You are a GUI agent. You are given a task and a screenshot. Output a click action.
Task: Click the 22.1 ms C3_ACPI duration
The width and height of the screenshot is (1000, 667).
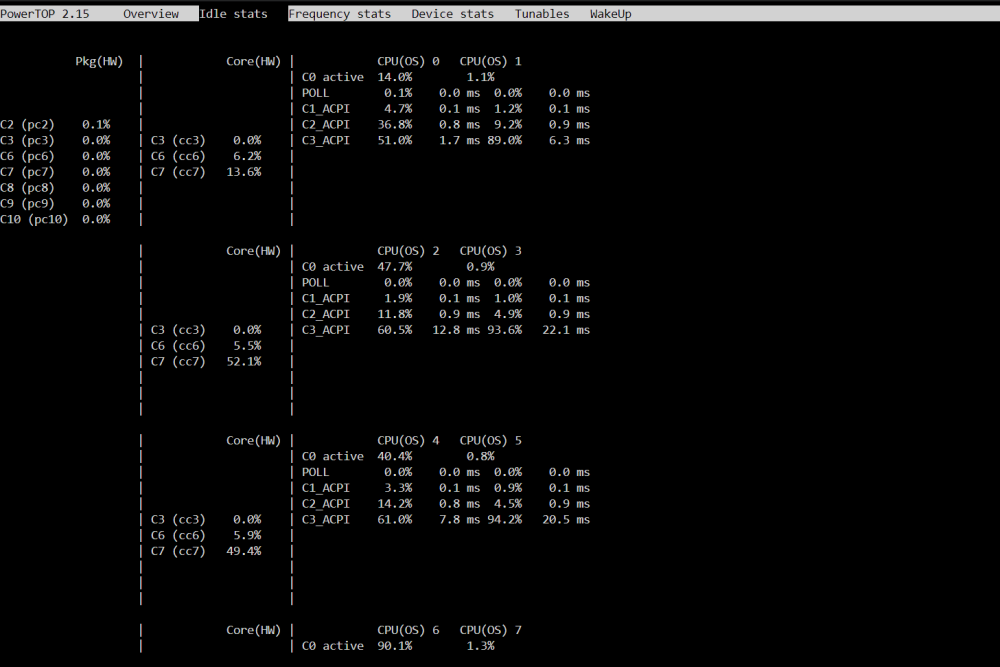566,330
